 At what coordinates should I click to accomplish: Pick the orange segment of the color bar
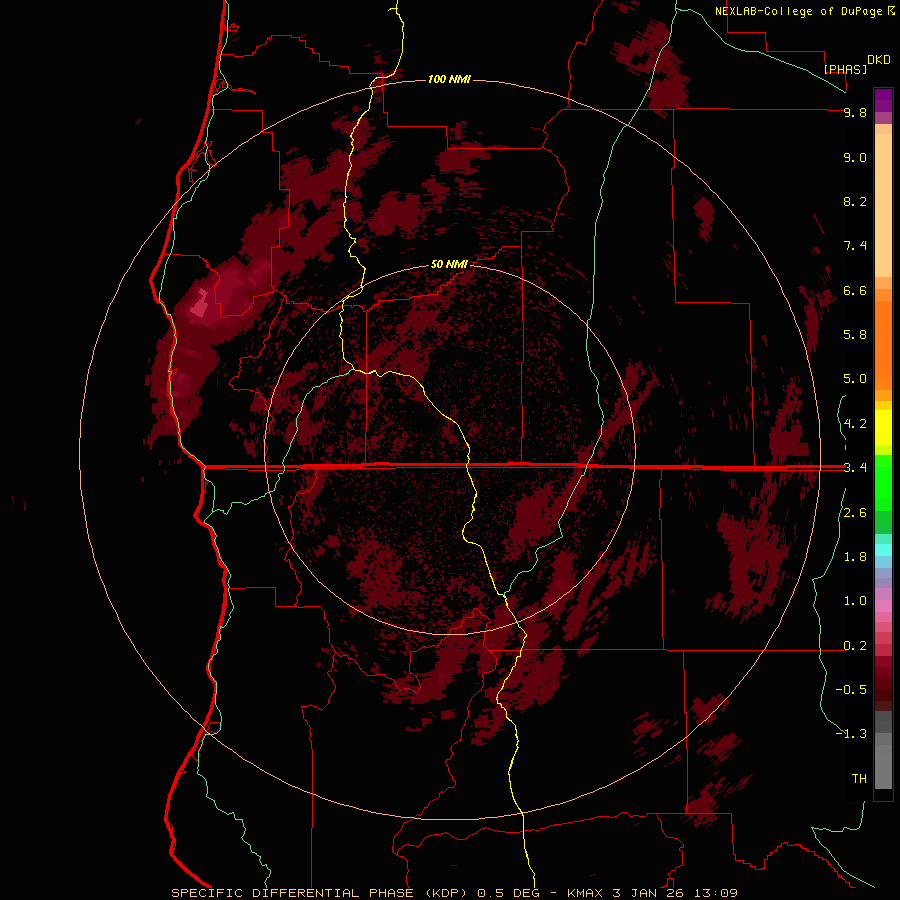(883, 339)
